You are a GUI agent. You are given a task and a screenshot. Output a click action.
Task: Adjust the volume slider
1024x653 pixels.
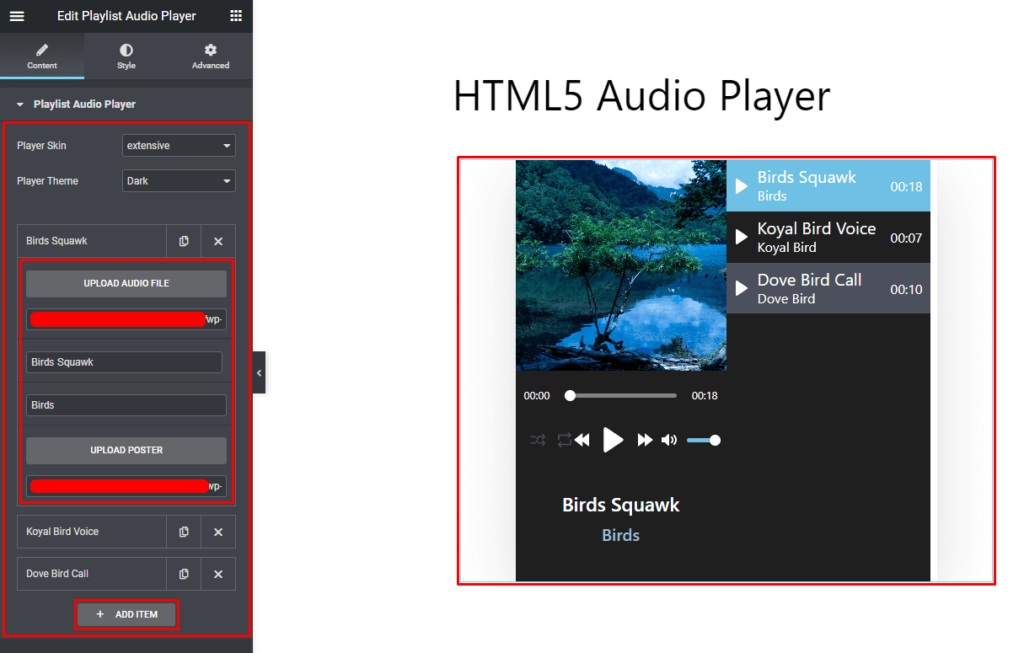pyautogui.click(x=703, y=439)
